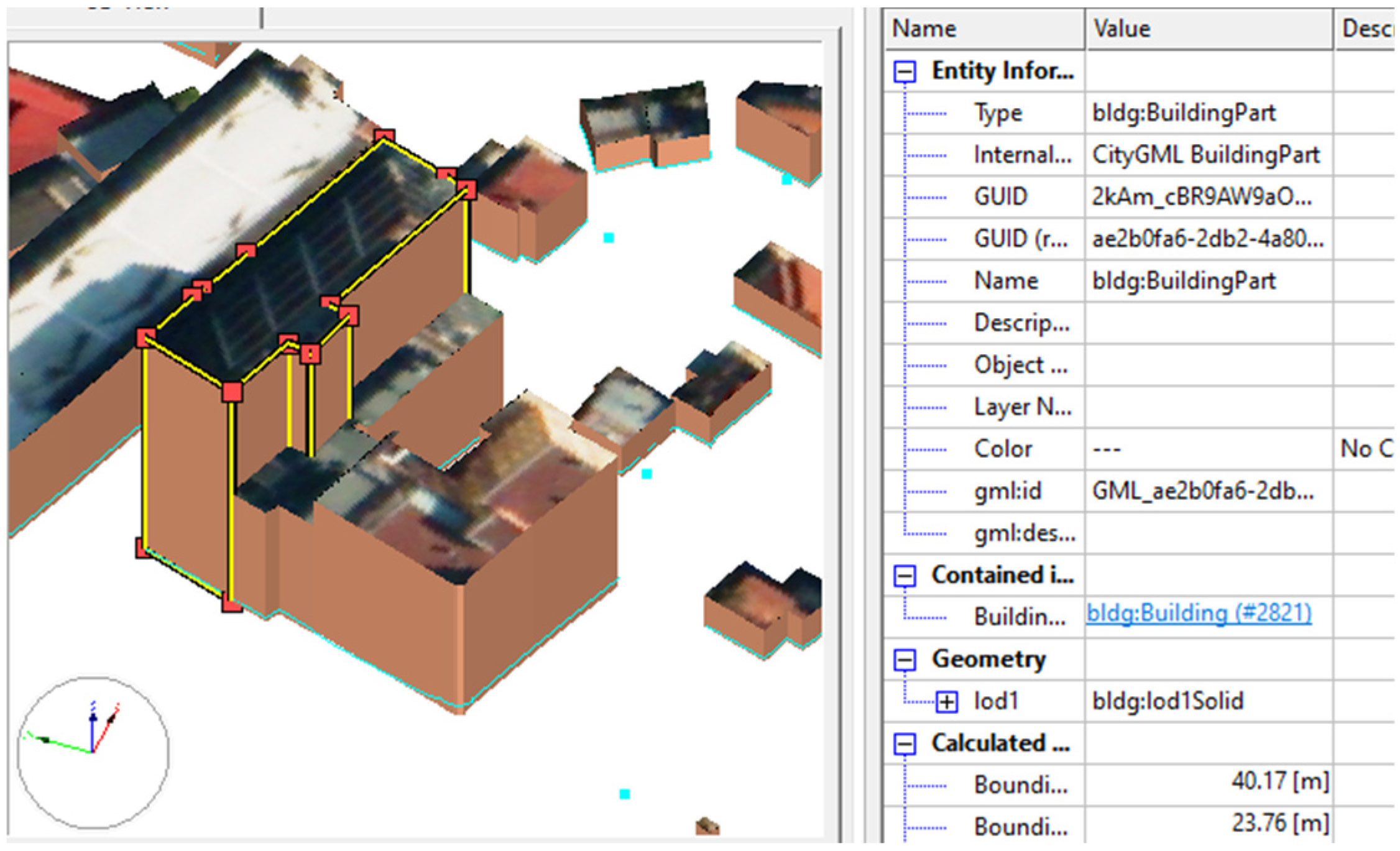Click the orientation compass axis widget
This screenshot has width=1400, height=851.
coord(93,752)
